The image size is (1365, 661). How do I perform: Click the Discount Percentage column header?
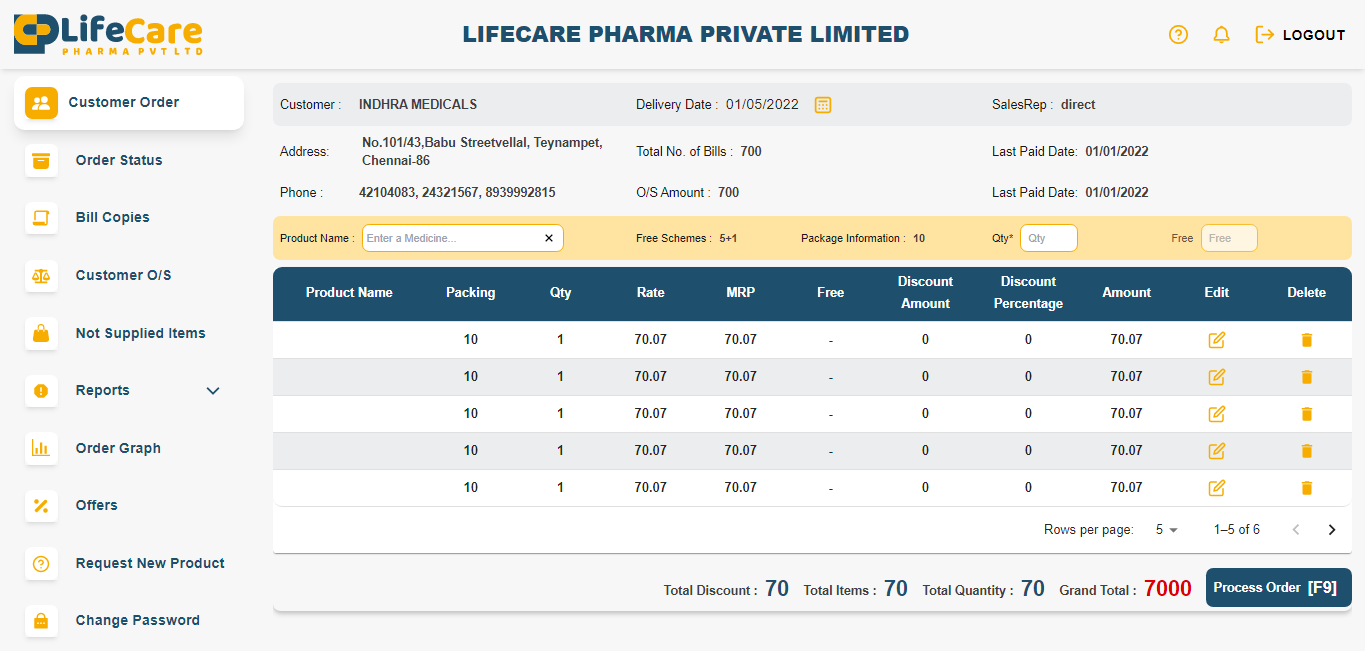point(1028,293)
